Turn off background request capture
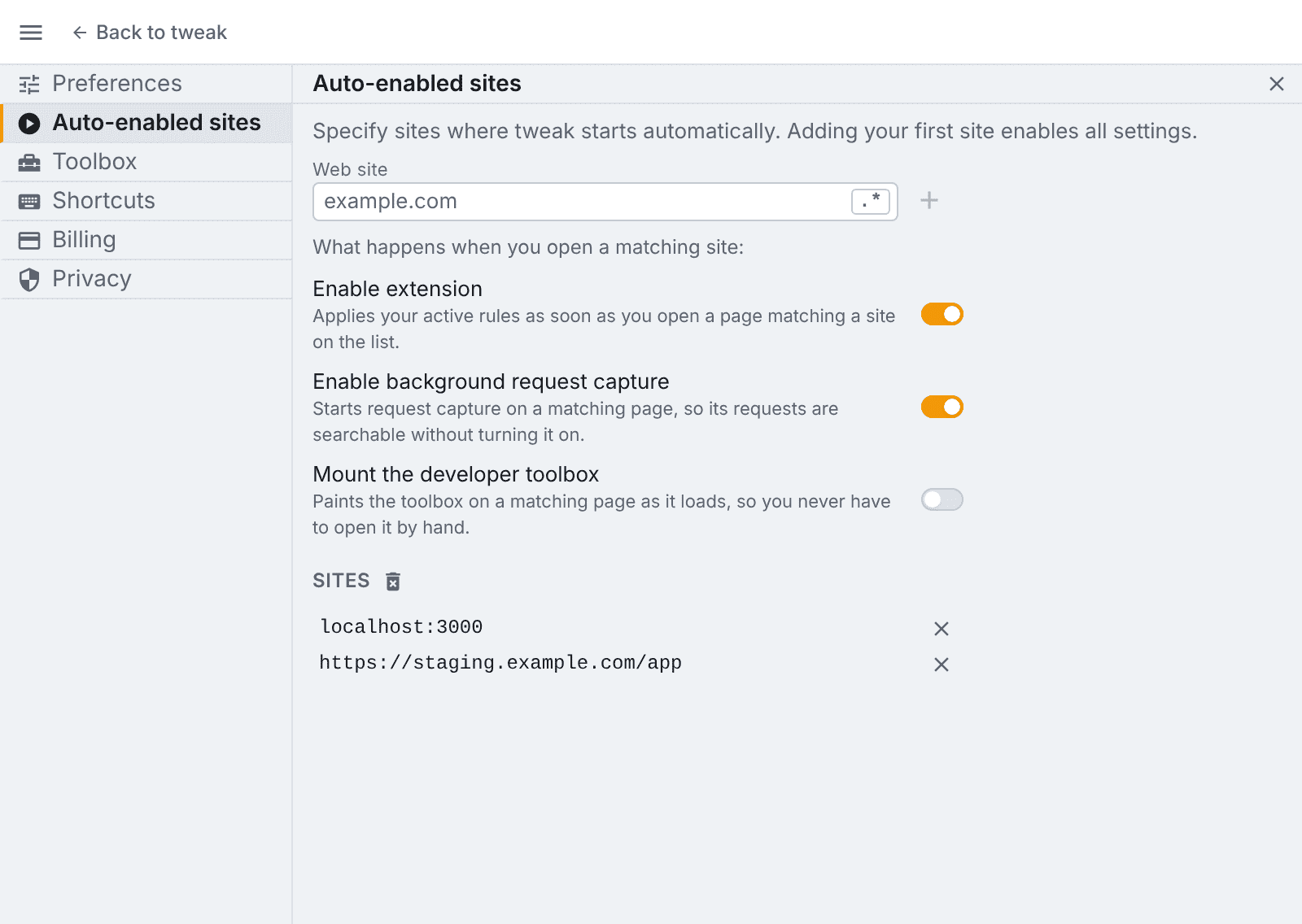Viewport: 1302px width, 924px height. coord(942,407)
